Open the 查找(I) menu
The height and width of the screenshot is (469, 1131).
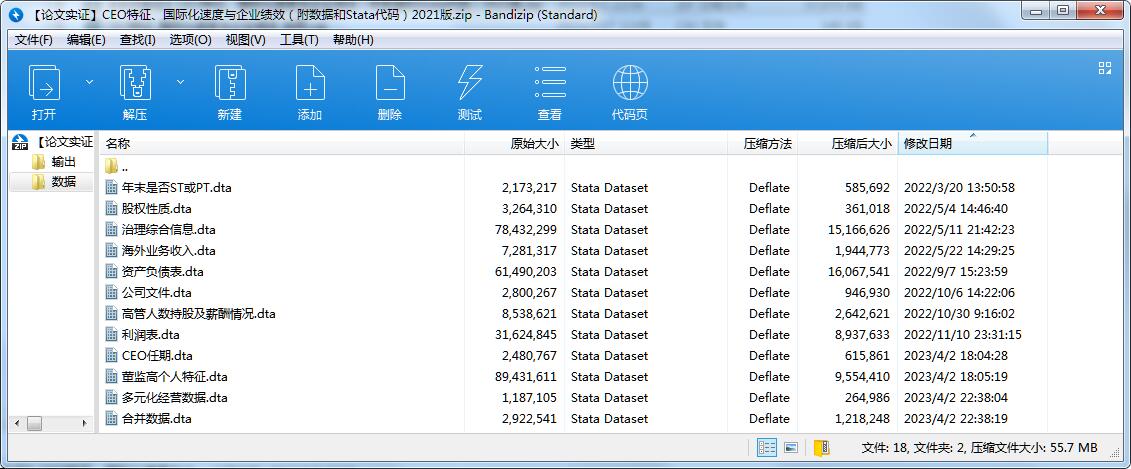pyautogui.click(x=137, y=40)
